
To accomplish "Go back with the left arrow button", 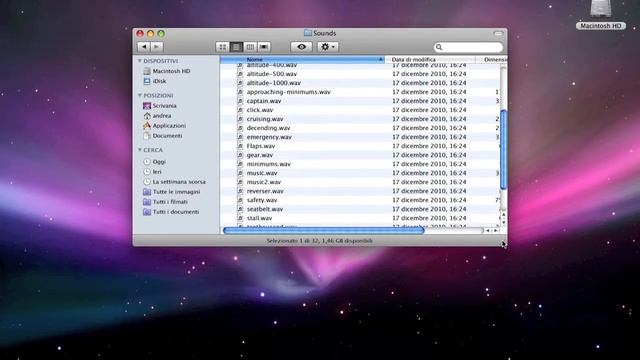I will click(144, 47).
